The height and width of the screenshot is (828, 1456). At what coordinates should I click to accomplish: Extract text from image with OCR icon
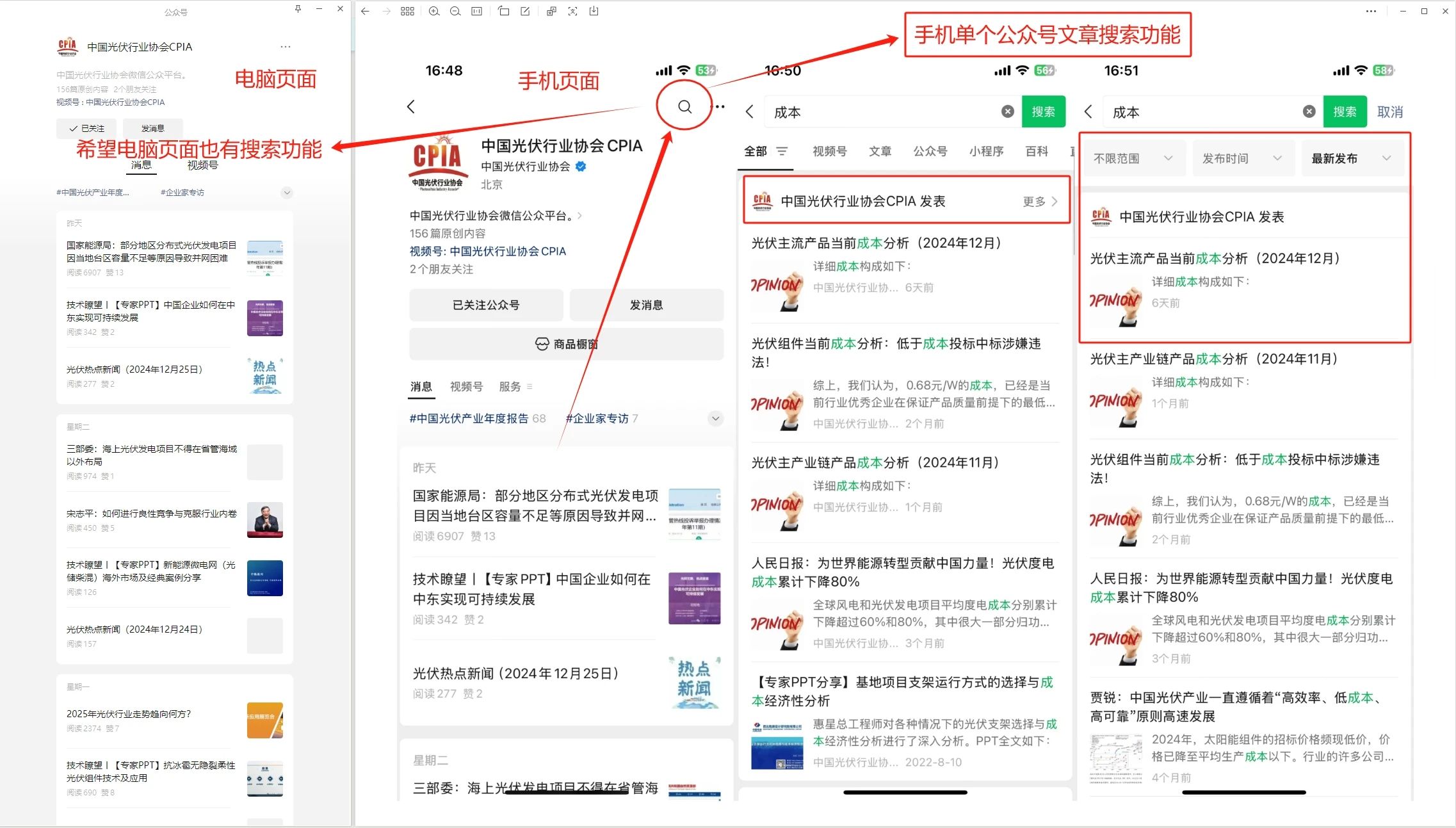pyautogui.click(x=572, y=11)
